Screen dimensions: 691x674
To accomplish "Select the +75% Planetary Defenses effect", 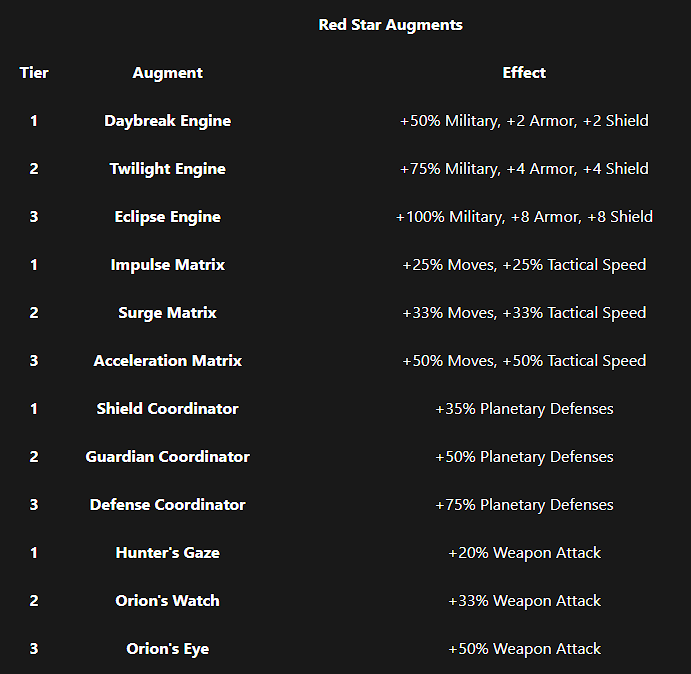I will point(524,504).
